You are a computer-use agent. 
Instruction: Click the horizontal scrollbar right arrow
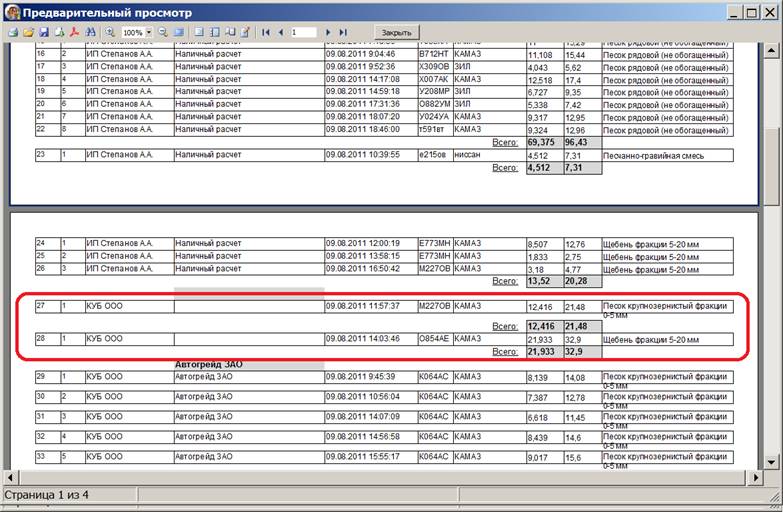point(756,478)
